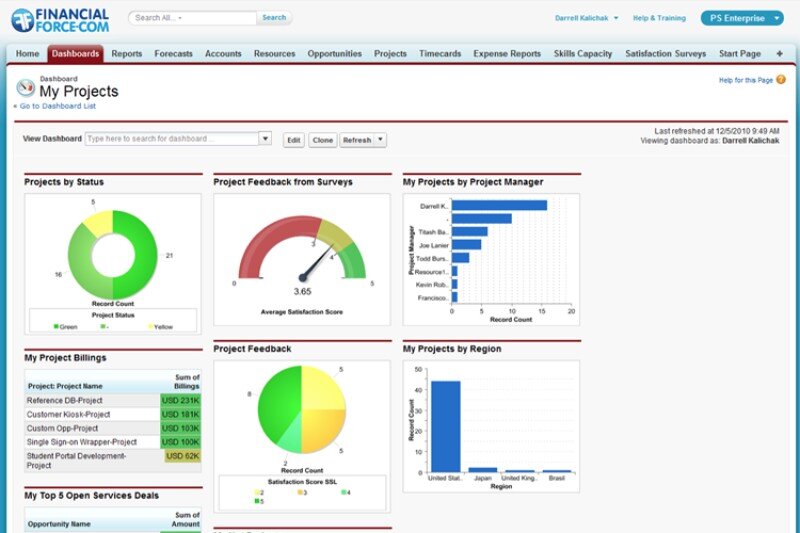Click the FinancialForce.com logo
Image resolution: width=800 pixels, height=533 pixels.
click(x=59, y=19)
